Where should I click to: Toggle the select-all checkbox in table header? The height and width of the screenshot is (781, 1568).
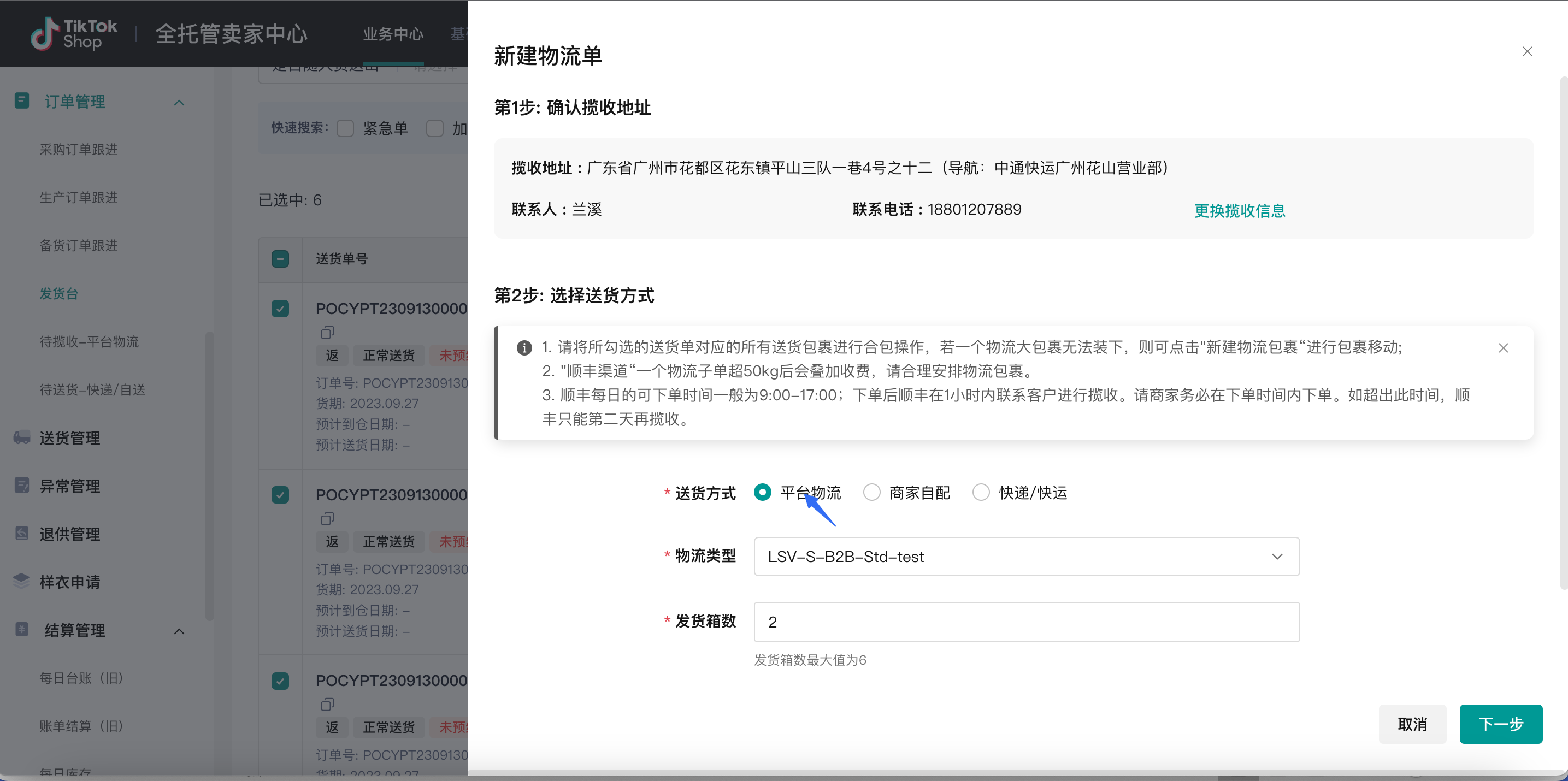click(x=280, y=258)
